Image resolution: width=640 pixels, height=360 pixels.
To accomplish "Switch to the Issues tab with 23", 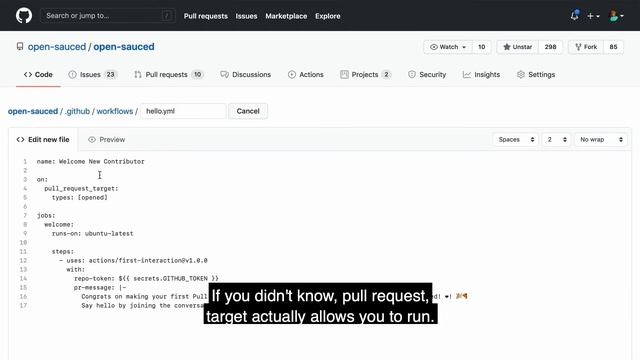I will click(93, 75).
